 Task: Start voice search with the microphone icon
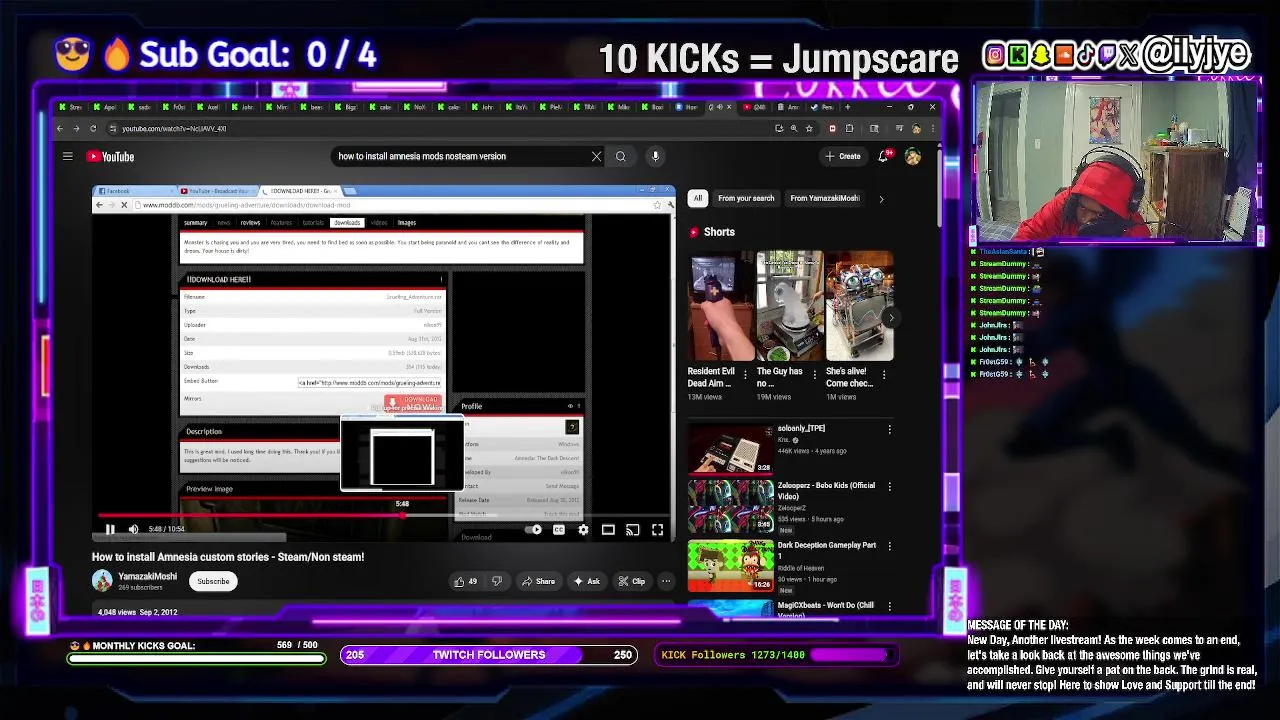click(655, 156)
